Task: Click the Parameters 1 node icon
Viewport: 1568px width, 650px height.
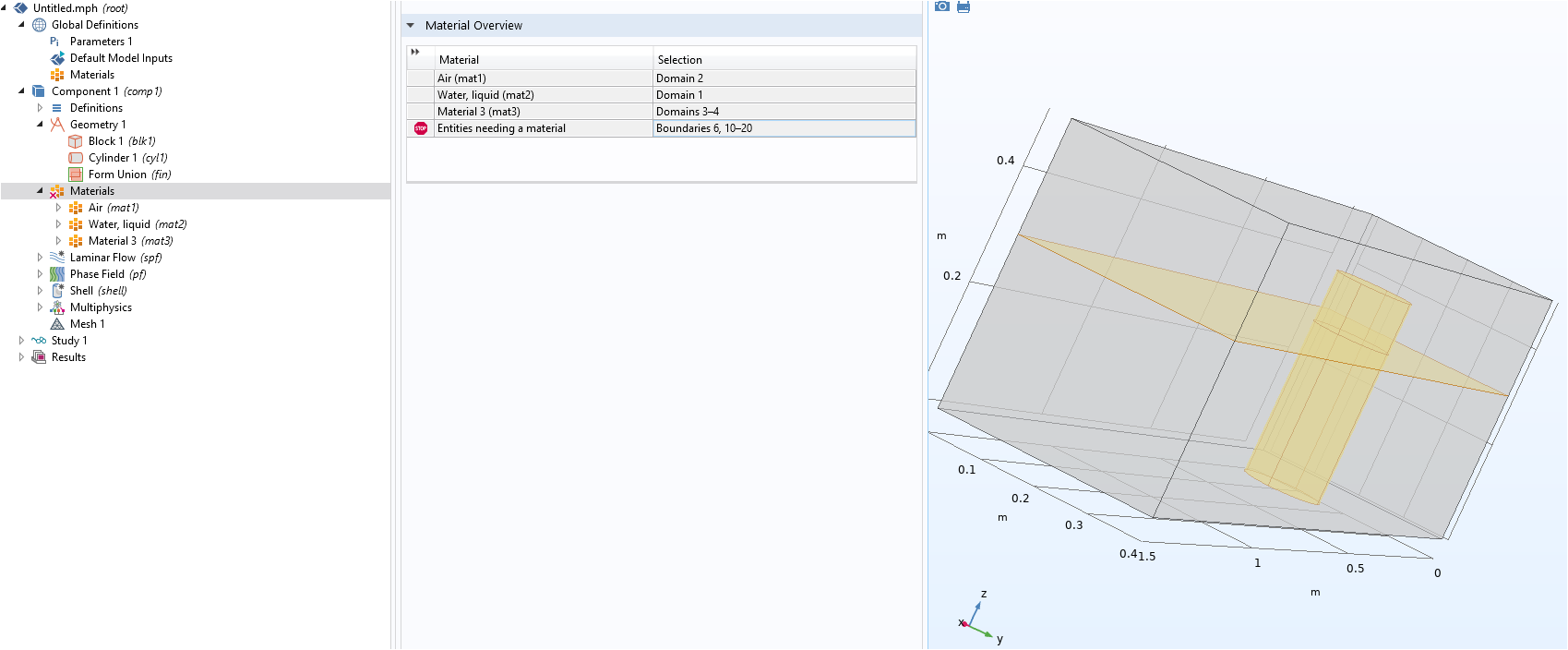Action: tap(56, 42)
